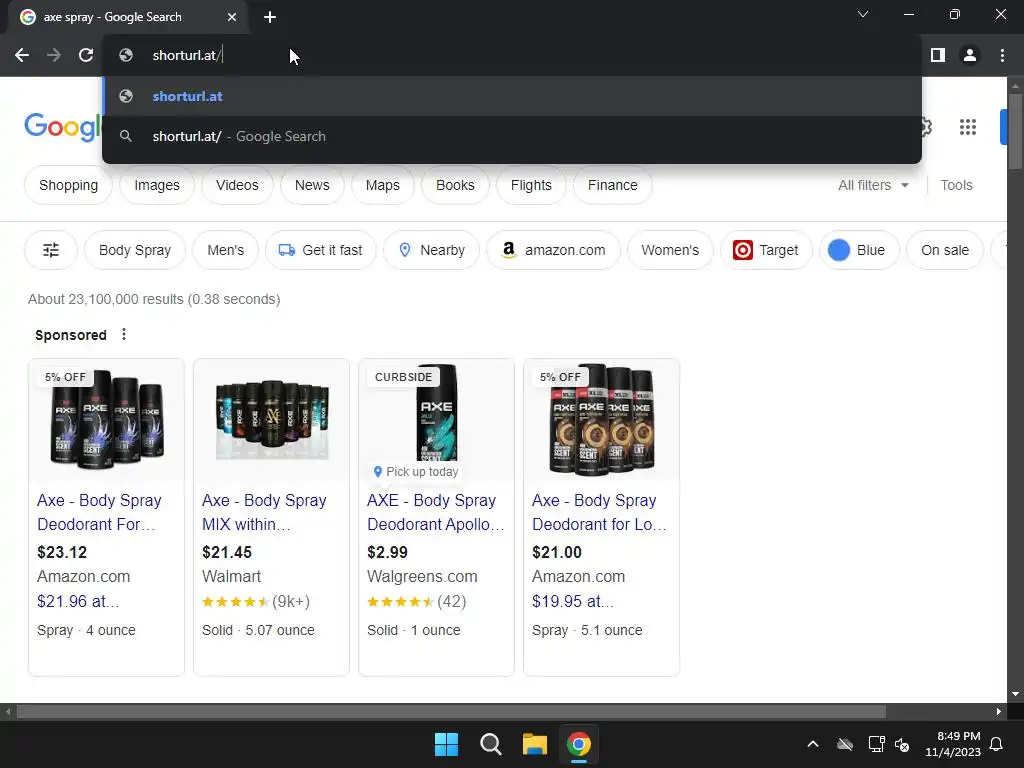Image resolution: width=1024 pixels, height=768 pixels.
Task: Switch to the Images search tab
Action: tap(157, 185)
